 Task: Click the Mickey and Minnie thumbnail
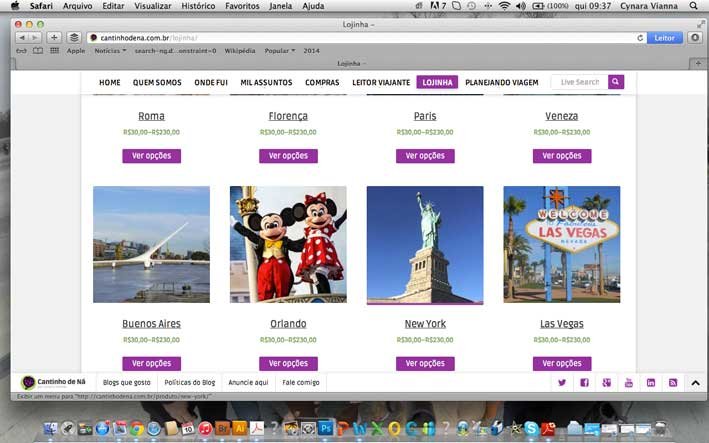point(288,245)
